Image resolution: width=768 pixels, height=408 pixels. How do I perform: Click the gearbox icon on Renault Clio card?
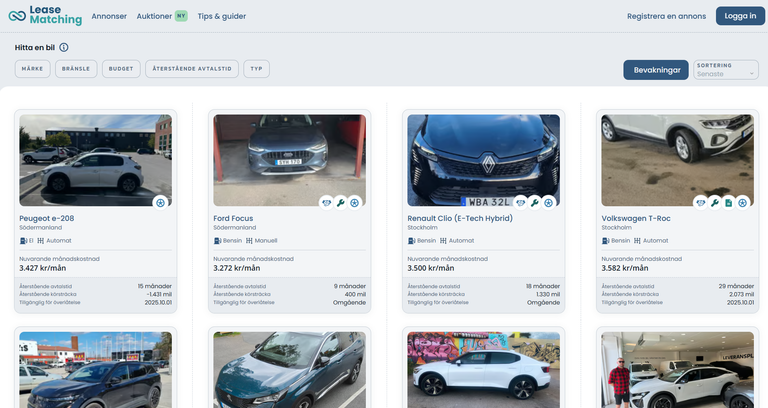pos(443,240)
